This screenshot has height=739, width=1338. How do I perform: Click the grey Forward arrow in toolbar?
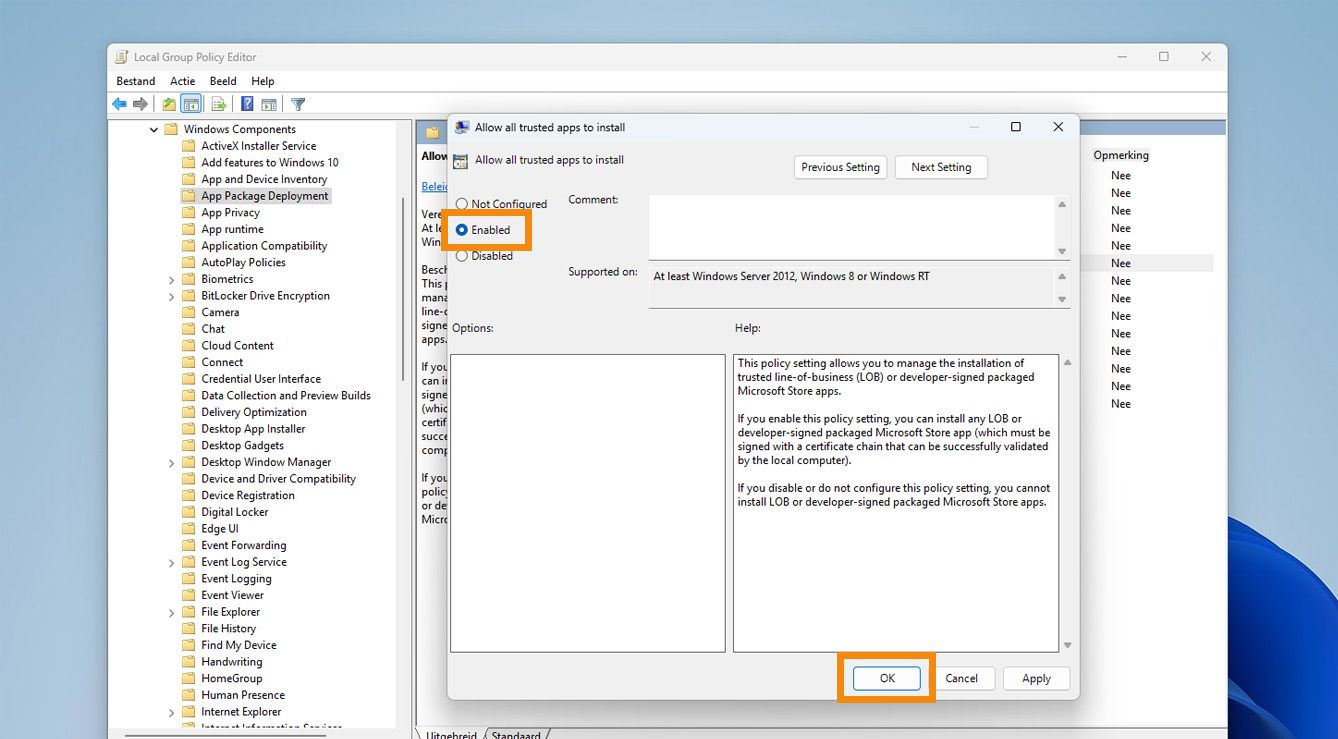click(140, 104)
